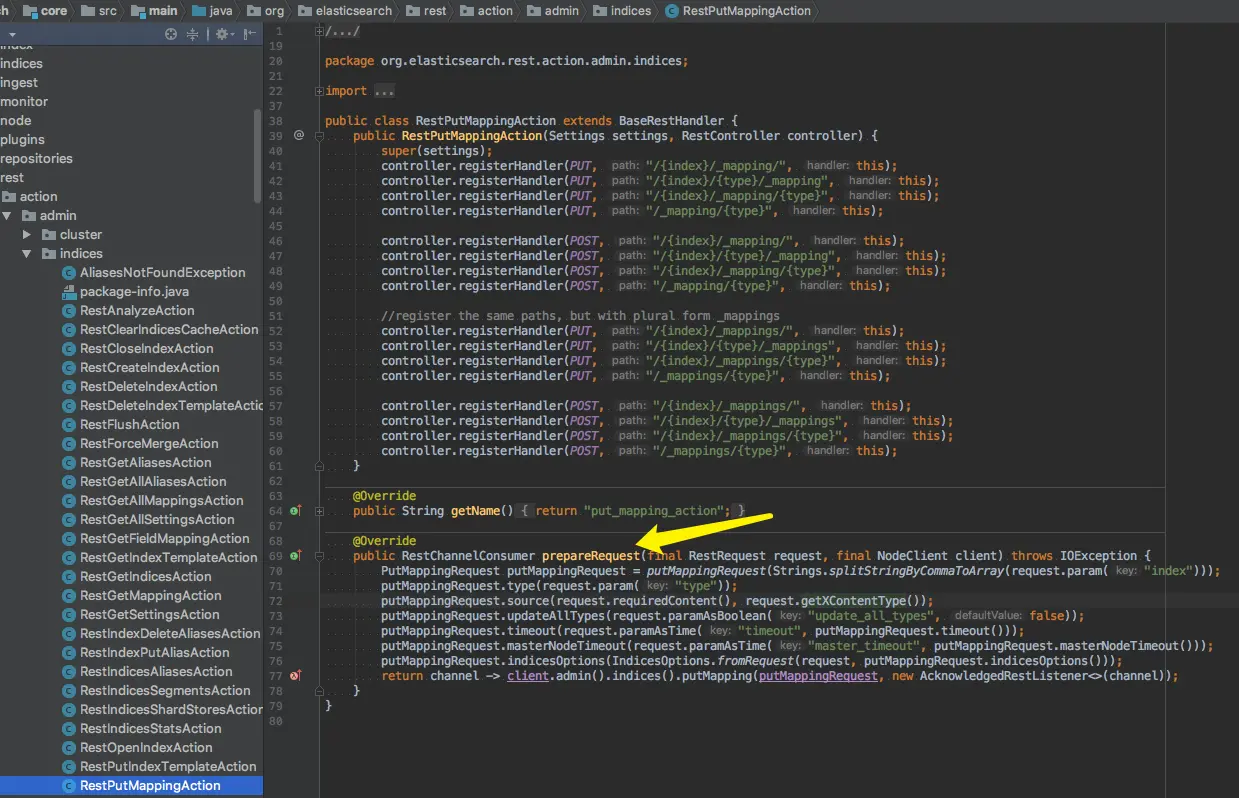
Task: Select the plugins package in tree
Action: [x=22, y=139]
